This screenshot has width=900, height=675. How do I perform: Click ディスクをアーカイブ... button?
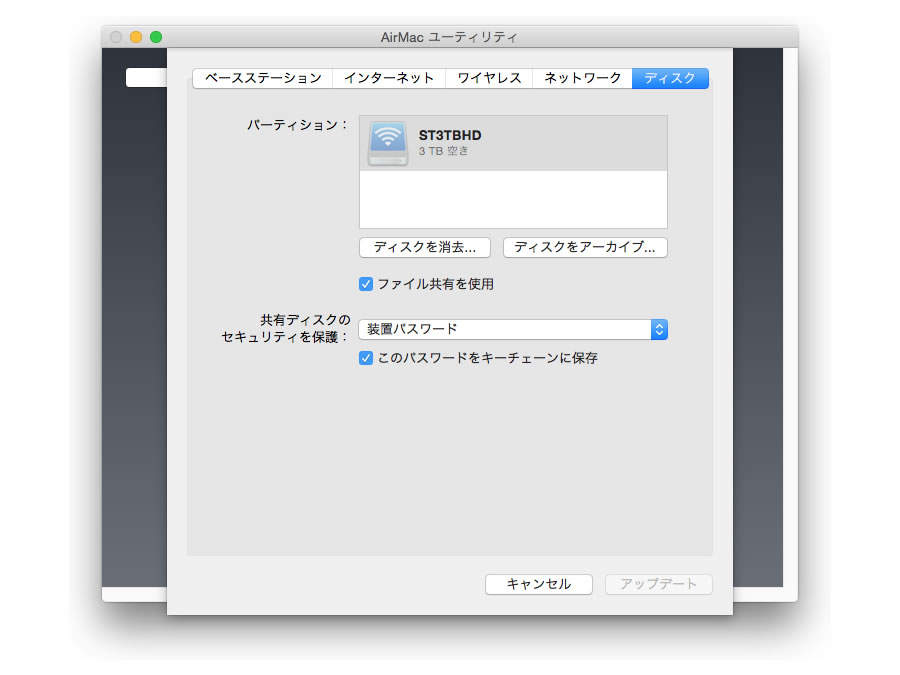pos(585,247)
